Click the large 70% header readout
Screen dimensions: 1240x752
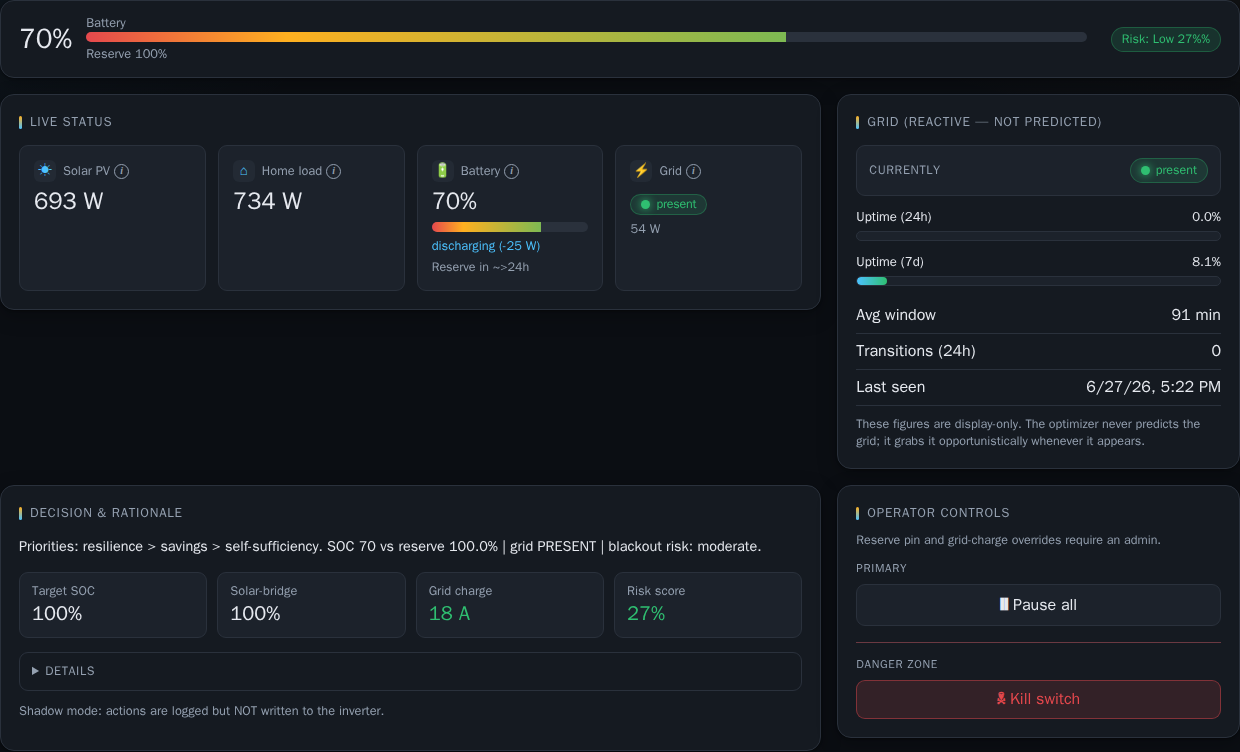pyautogui.click(x=46, y=39)
